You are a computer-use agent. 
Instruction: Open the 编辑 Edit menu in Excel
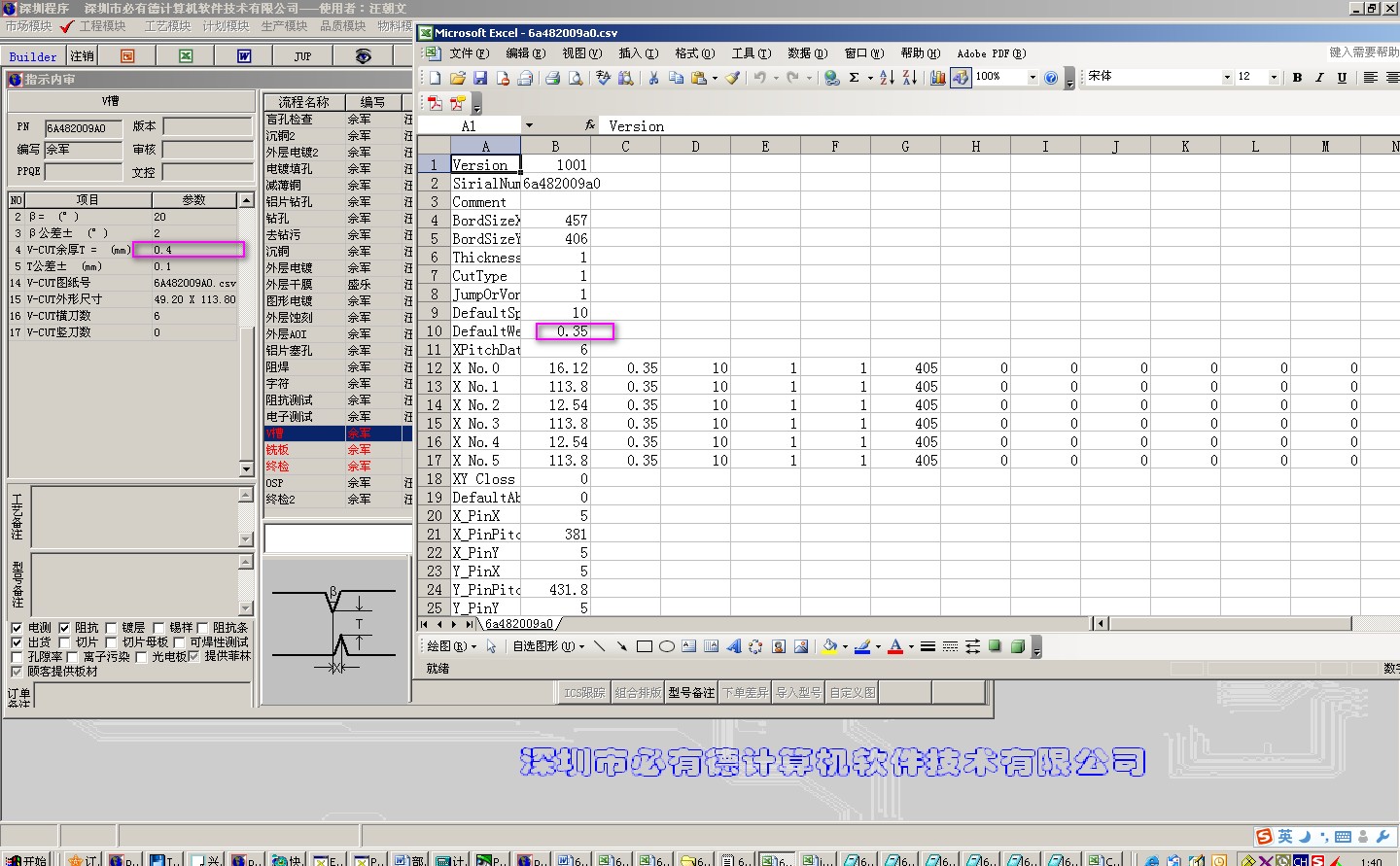[525, 53]
